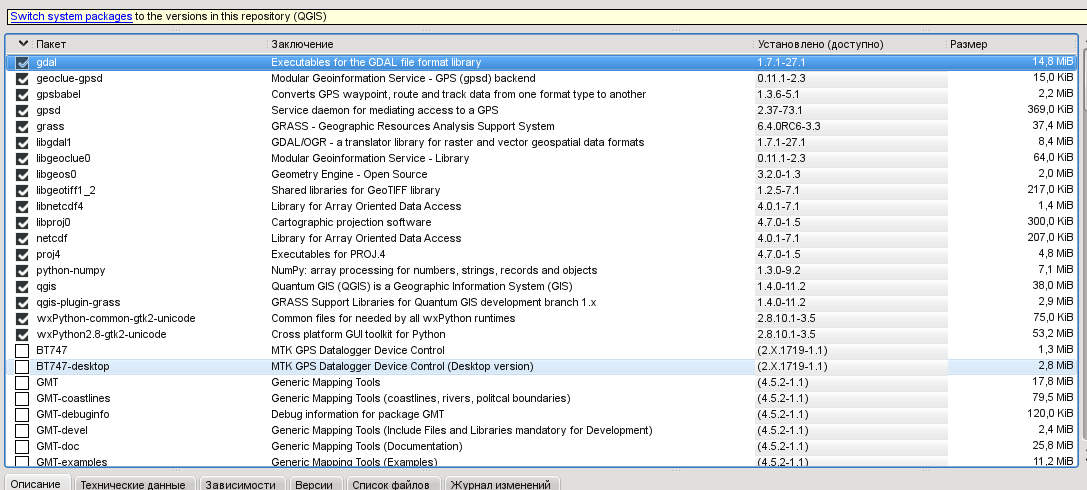Uncheck the grass package checkbox

[22, 126]
